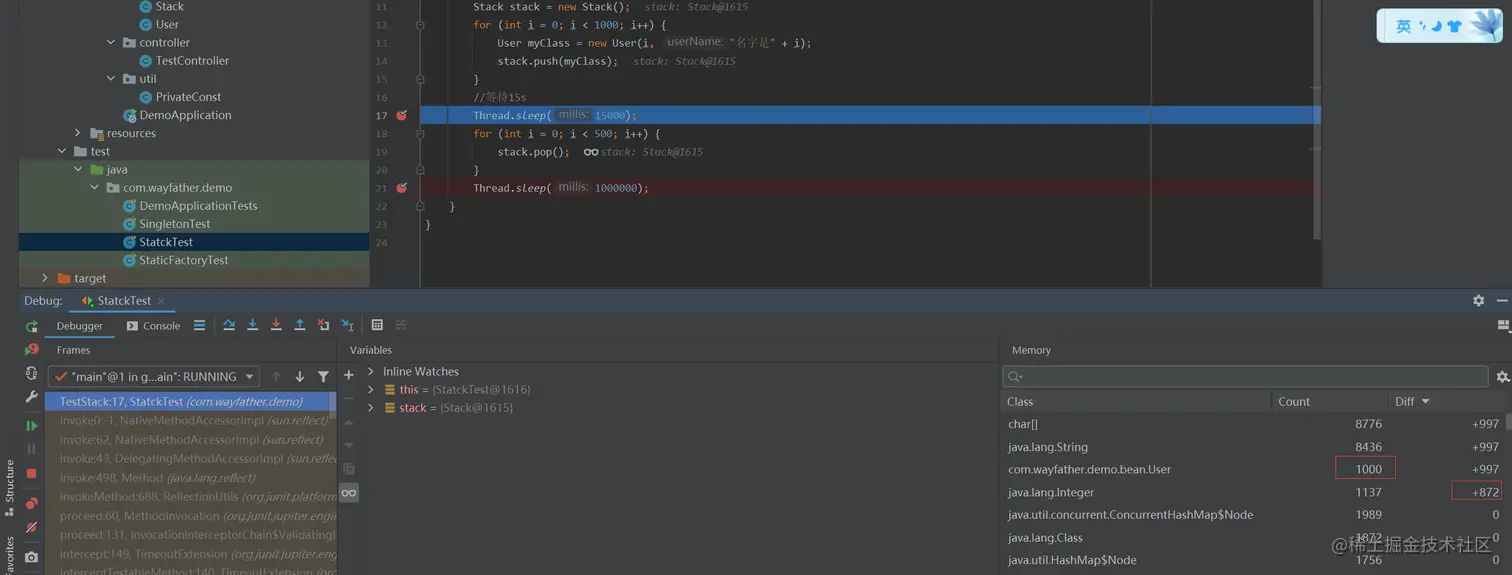
Task: Select the next frame with the down arrow
Action: click(299, 377)
